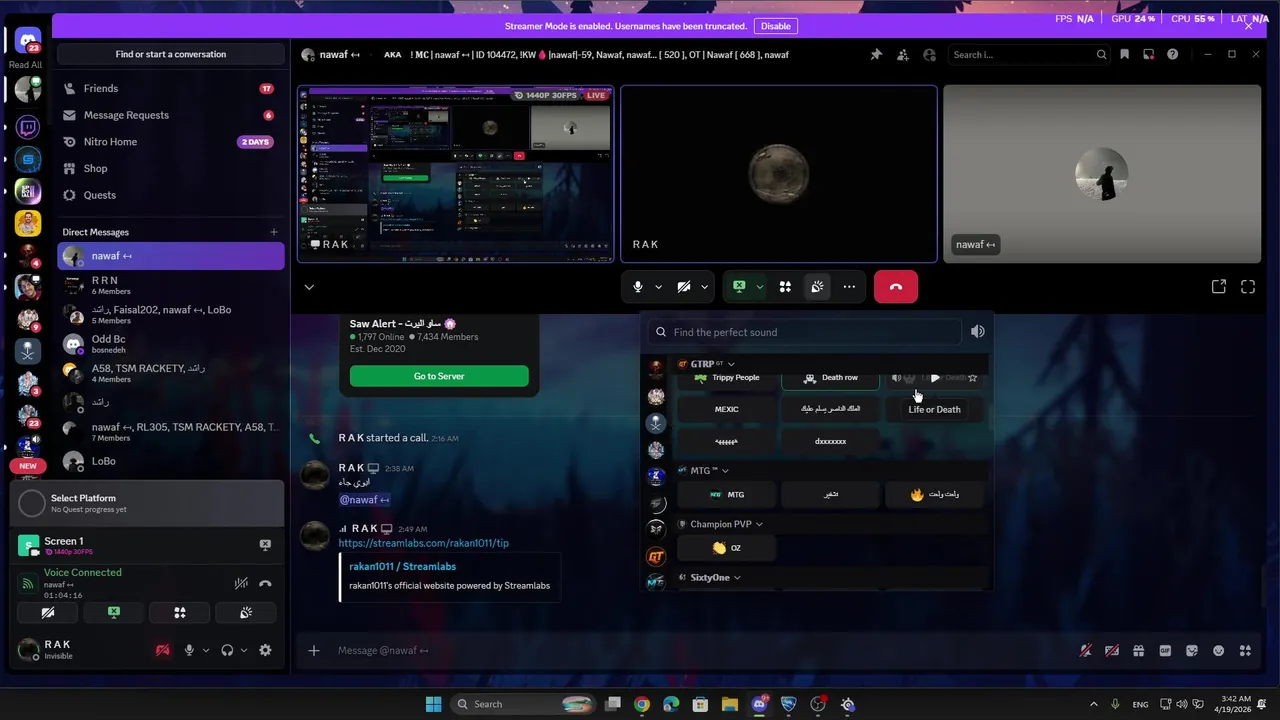Screen dimensions: 1280x720
Task: Toggle the red streamer mode icon by RAK
Action: tap(162, 650)
